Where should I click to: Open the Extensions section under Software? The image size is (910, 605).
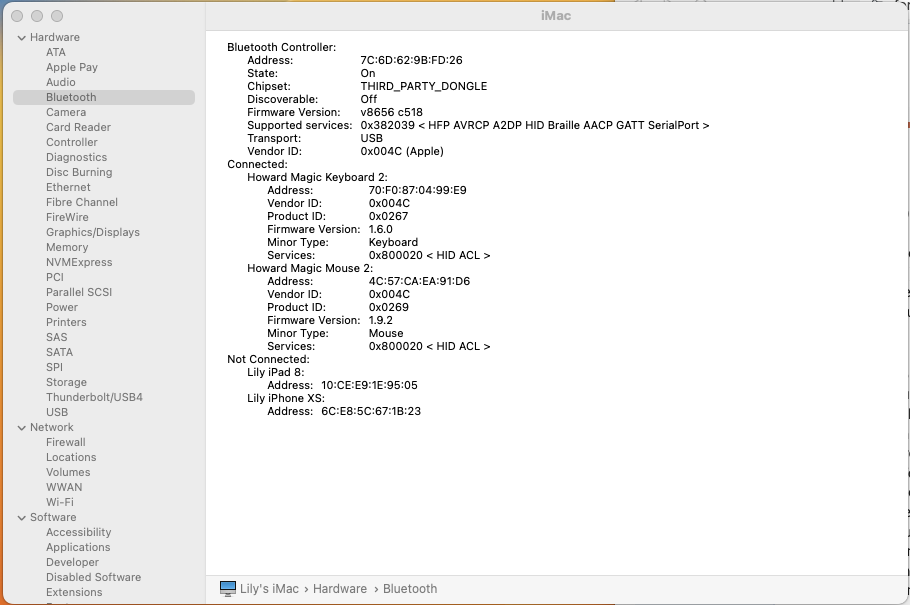tap(74, 592)
